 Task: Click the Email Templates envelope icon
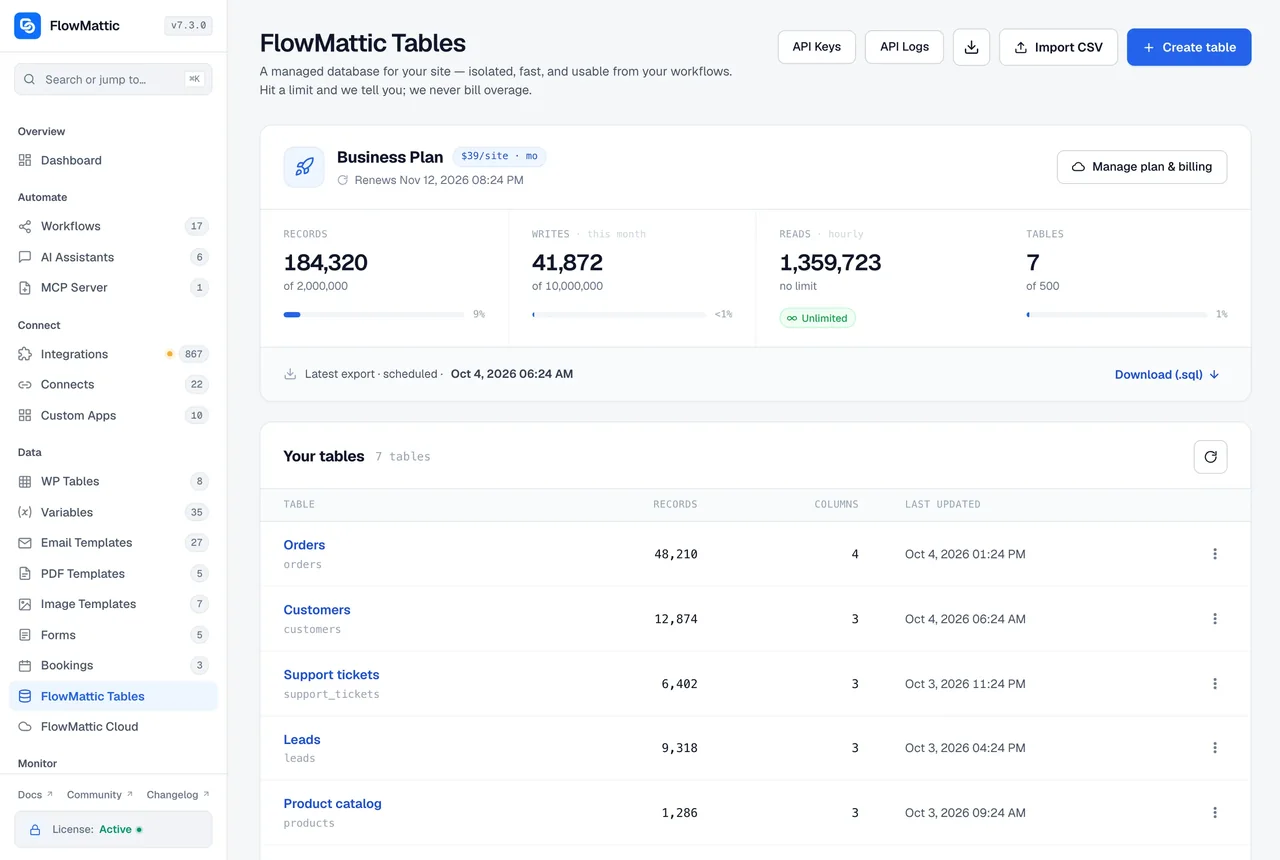(x=25, y=543)
